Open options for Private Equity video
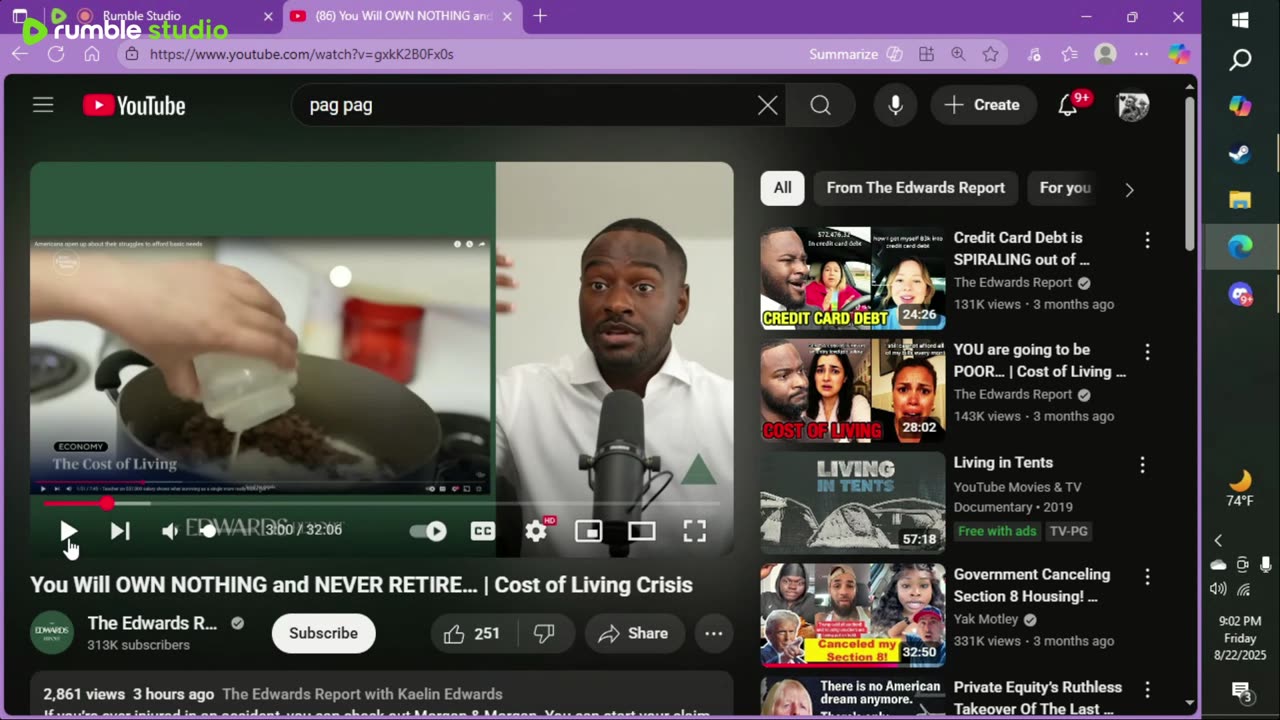This screenshot has height=720, width=1280. tap(1147, 690)
